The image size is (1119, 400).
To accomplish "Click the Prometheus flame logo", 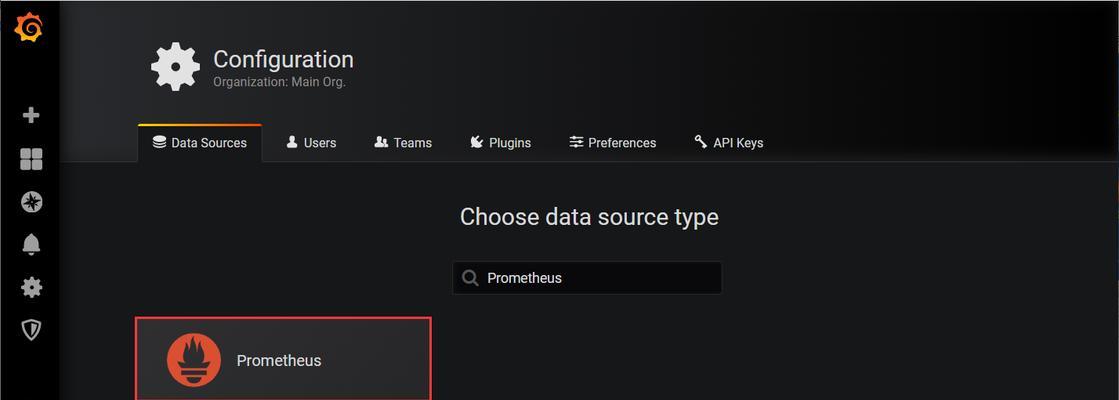I will pos(194,360).
